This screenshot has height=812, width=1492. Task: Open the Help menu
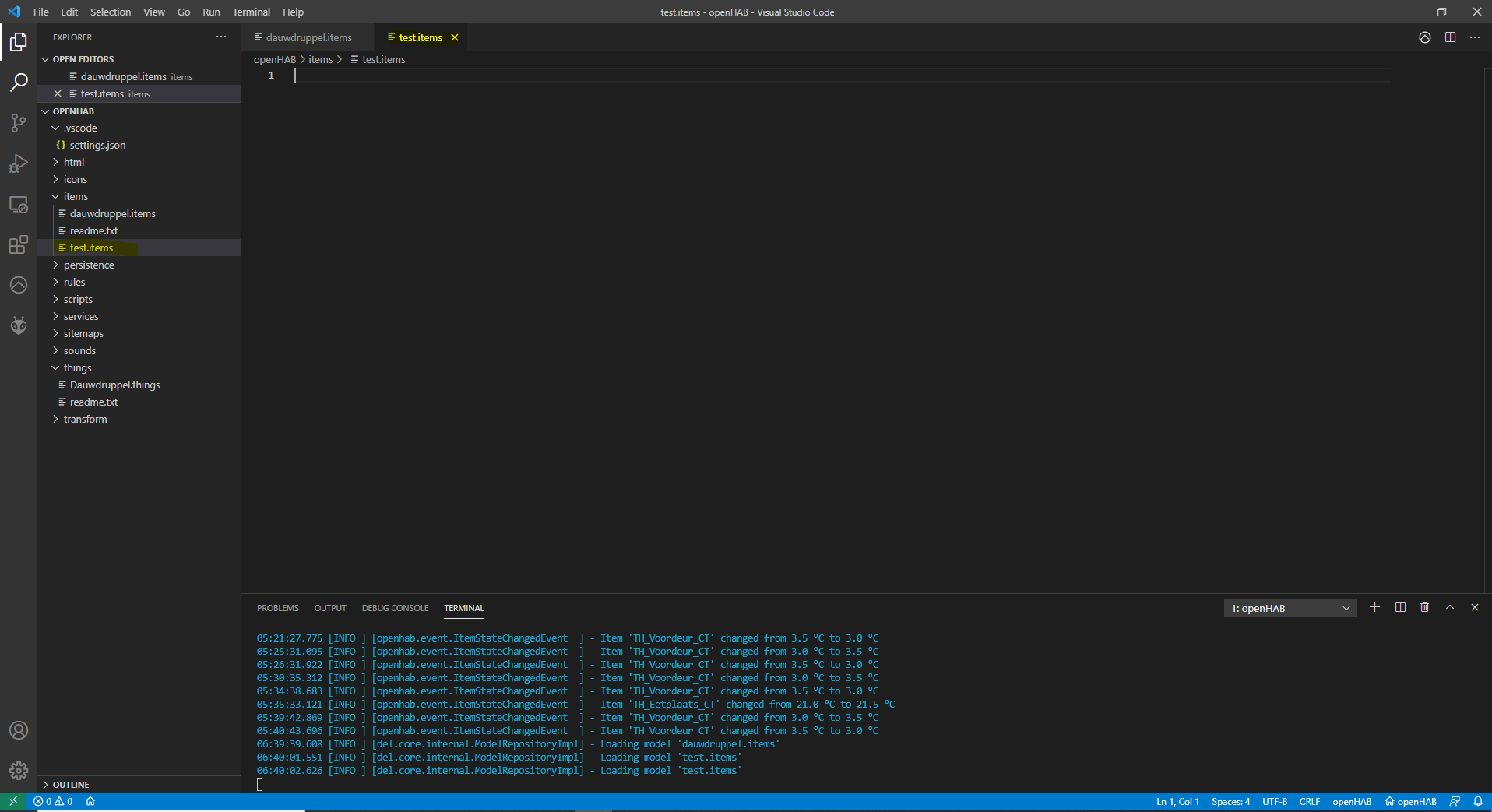point(293,12)
